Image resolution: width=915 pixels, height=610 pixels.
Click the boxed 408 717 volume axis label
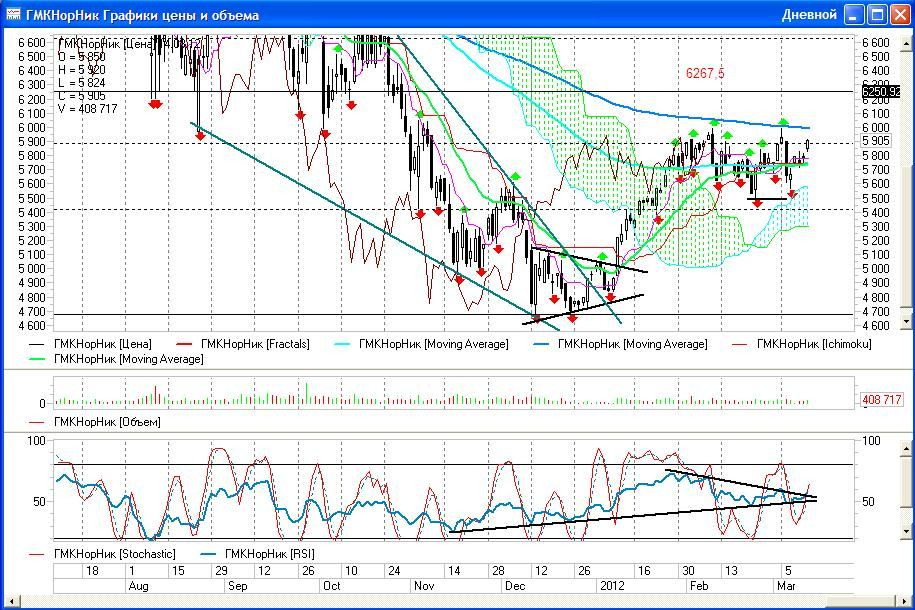[881, 400]
